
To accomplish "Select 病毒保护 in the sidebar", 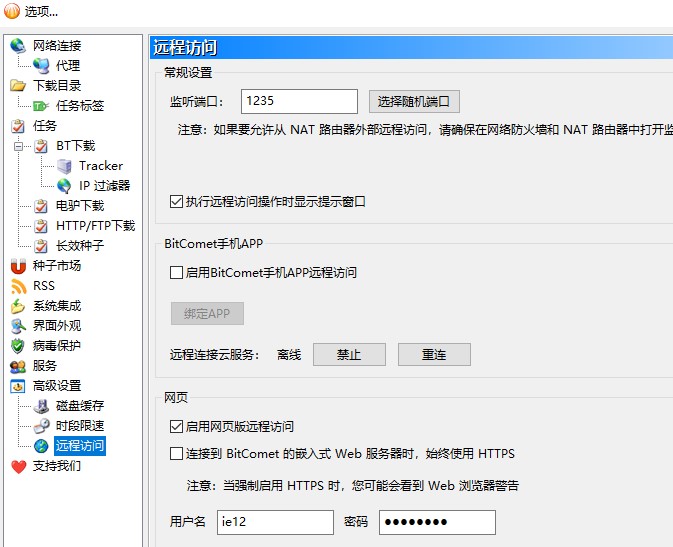I will 57,346.
